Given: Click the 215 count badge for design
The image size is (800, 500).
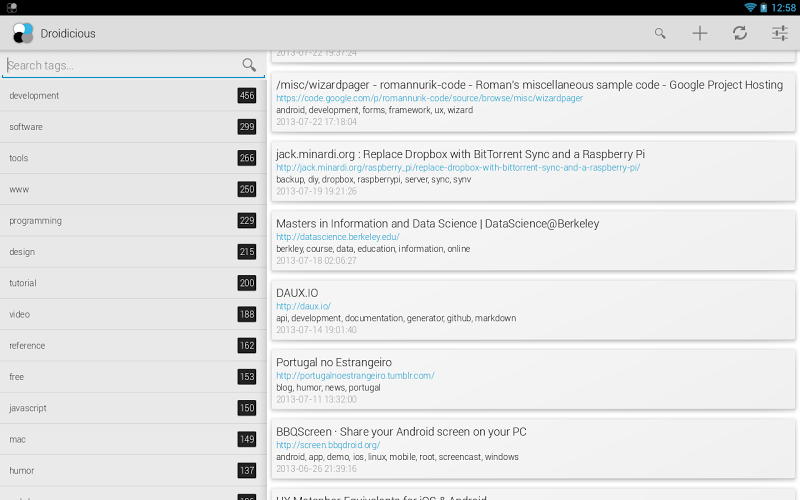Looking at the screenshot, I should click(247, 252).
